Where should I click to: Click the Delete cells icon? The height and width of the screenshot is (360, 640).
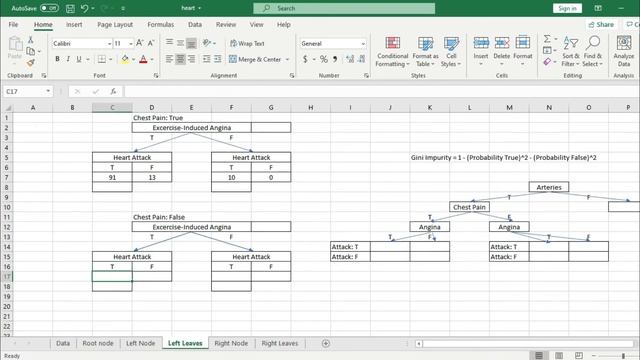tap(502, 42)
